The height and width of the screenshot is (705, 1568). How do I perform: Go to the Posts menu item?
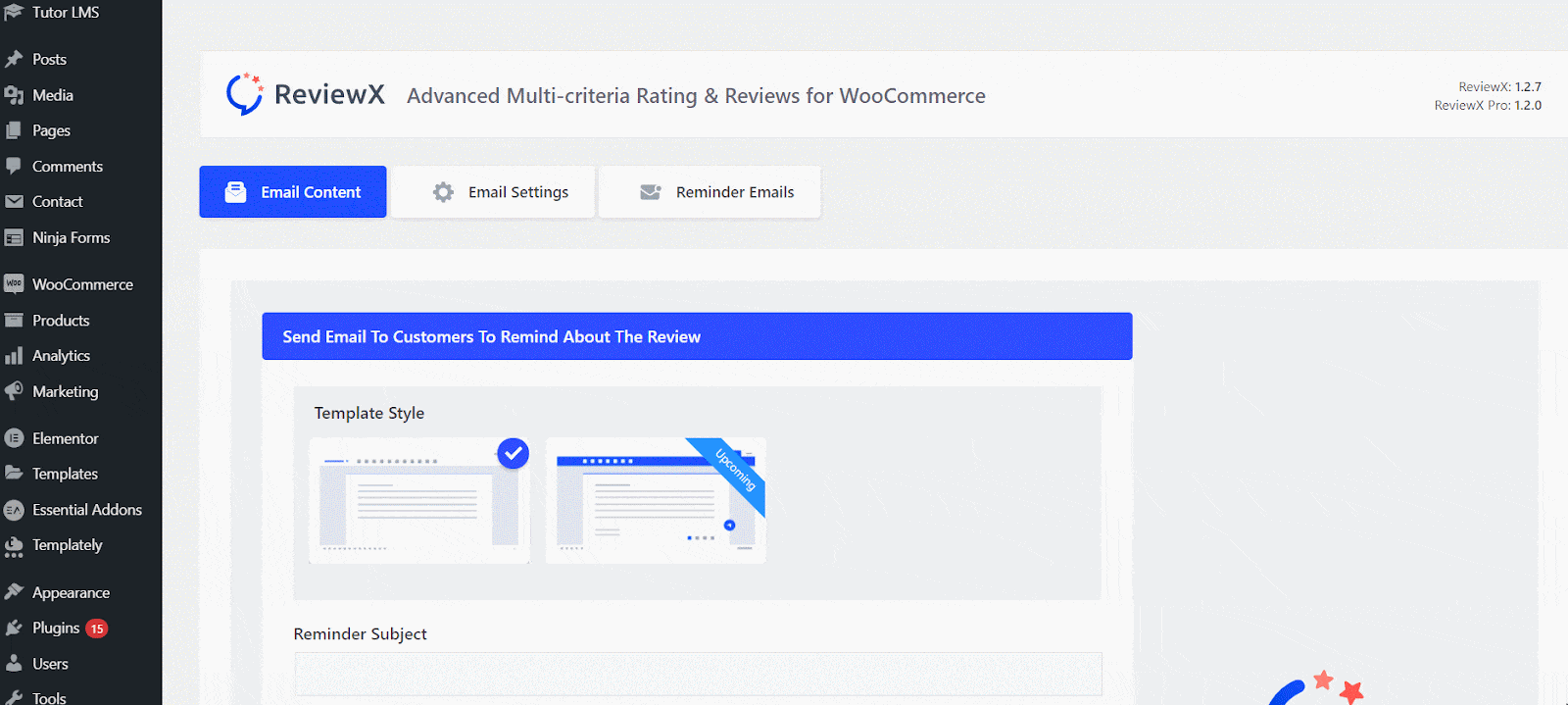click(x=49, y=59)
